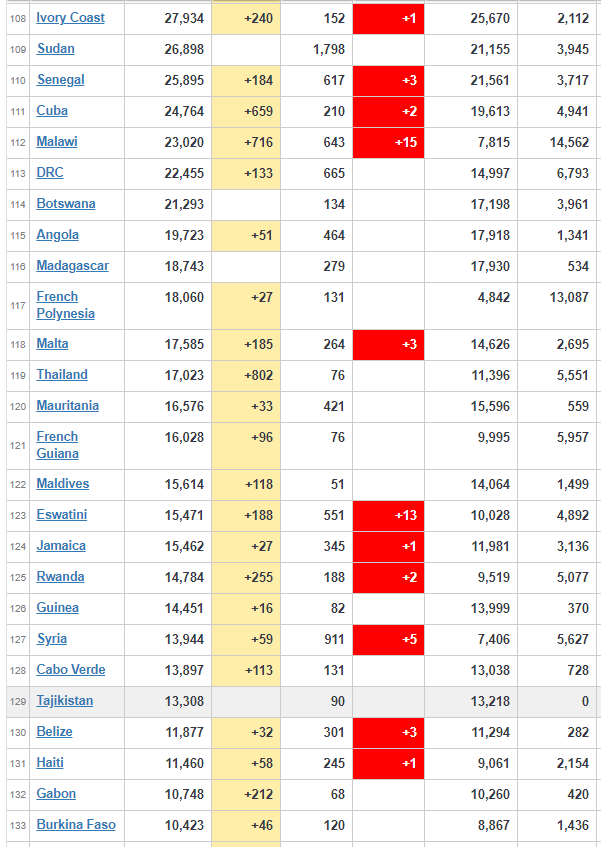Open the Malawi link
This screenshot has width=601, height=847.
tap(57, 142)
